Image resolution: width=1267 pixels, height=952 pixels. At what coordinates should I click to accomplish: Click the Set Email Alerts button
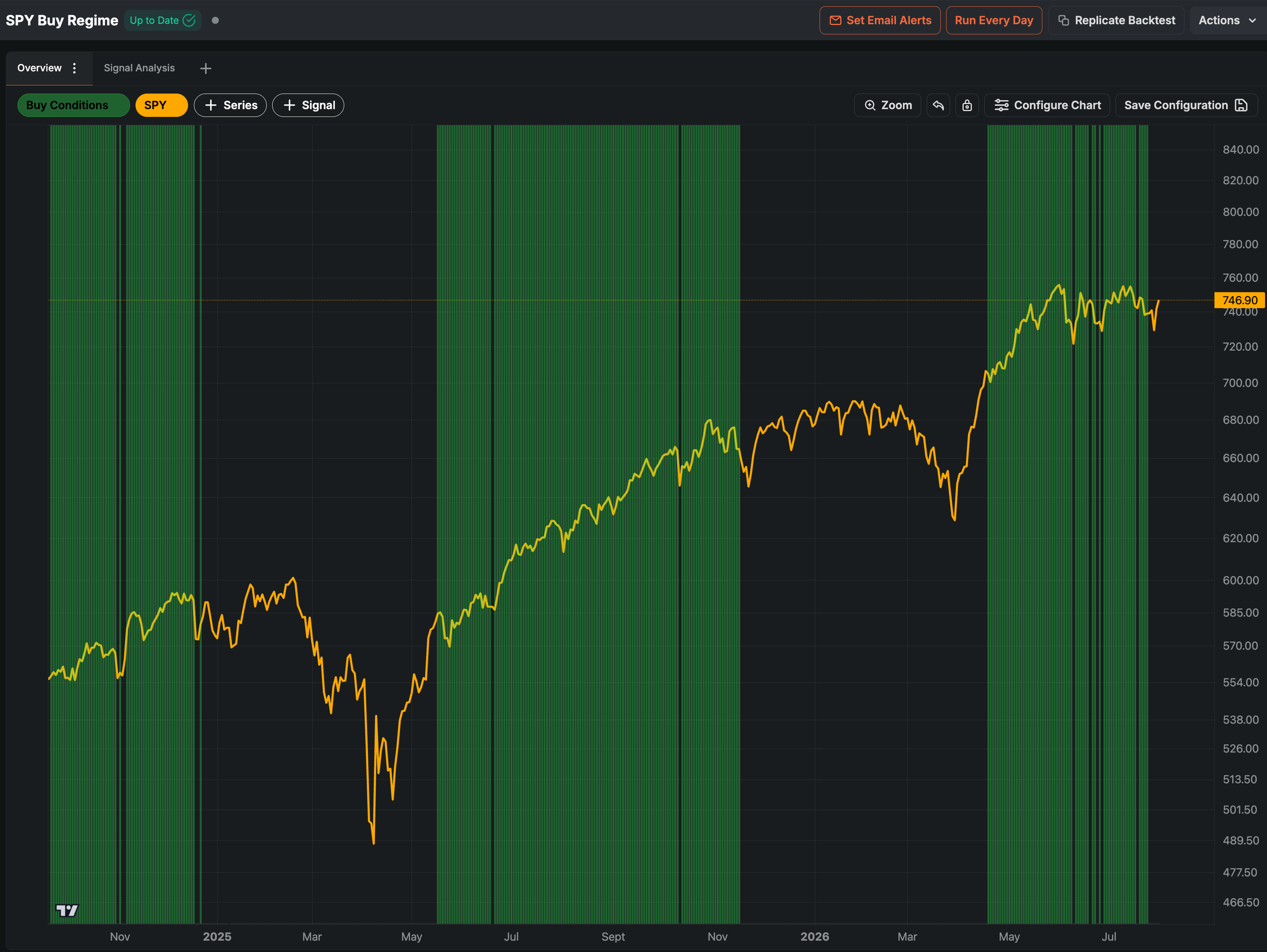point(880,21)
